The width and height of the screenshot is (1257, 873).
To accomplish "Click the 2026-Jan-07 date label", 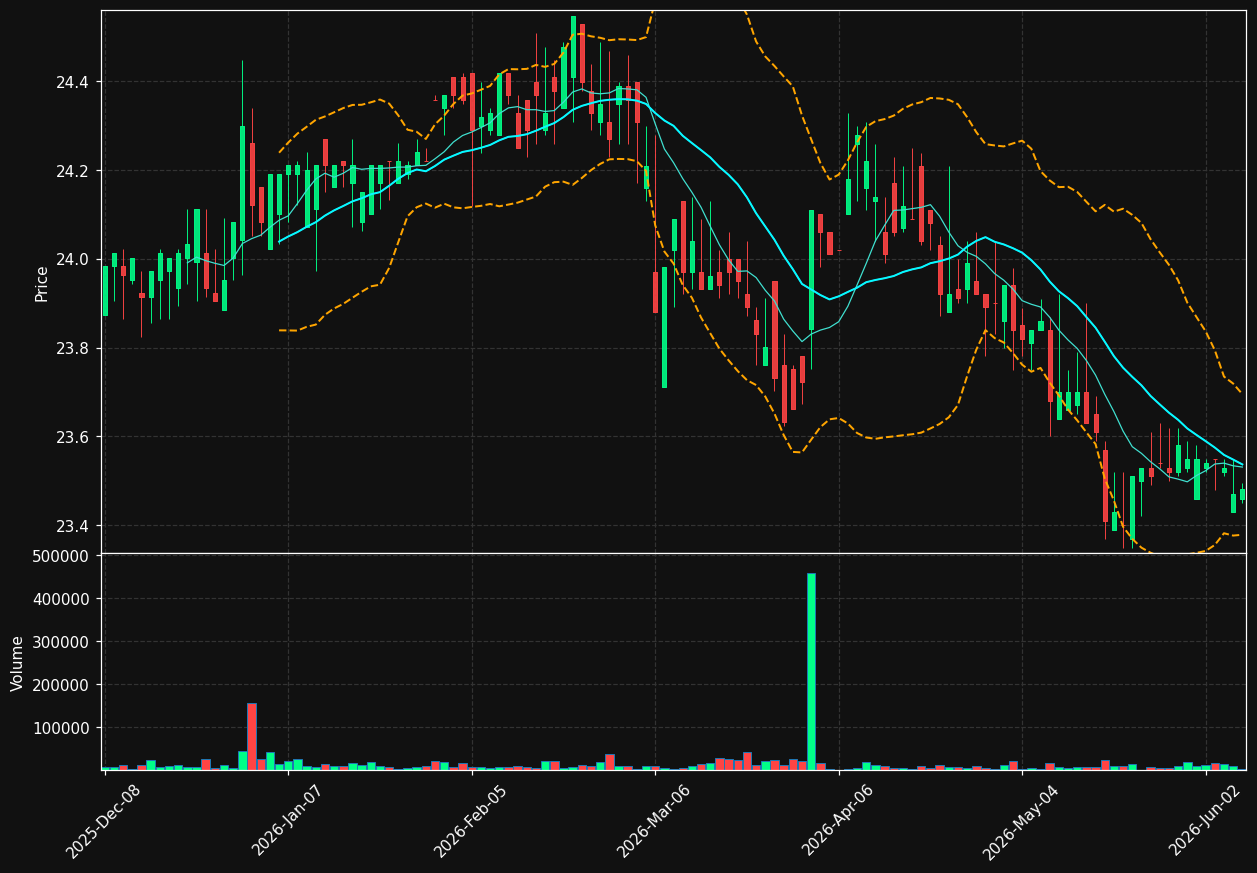I will pyautogui.click(x=288, y=820).
